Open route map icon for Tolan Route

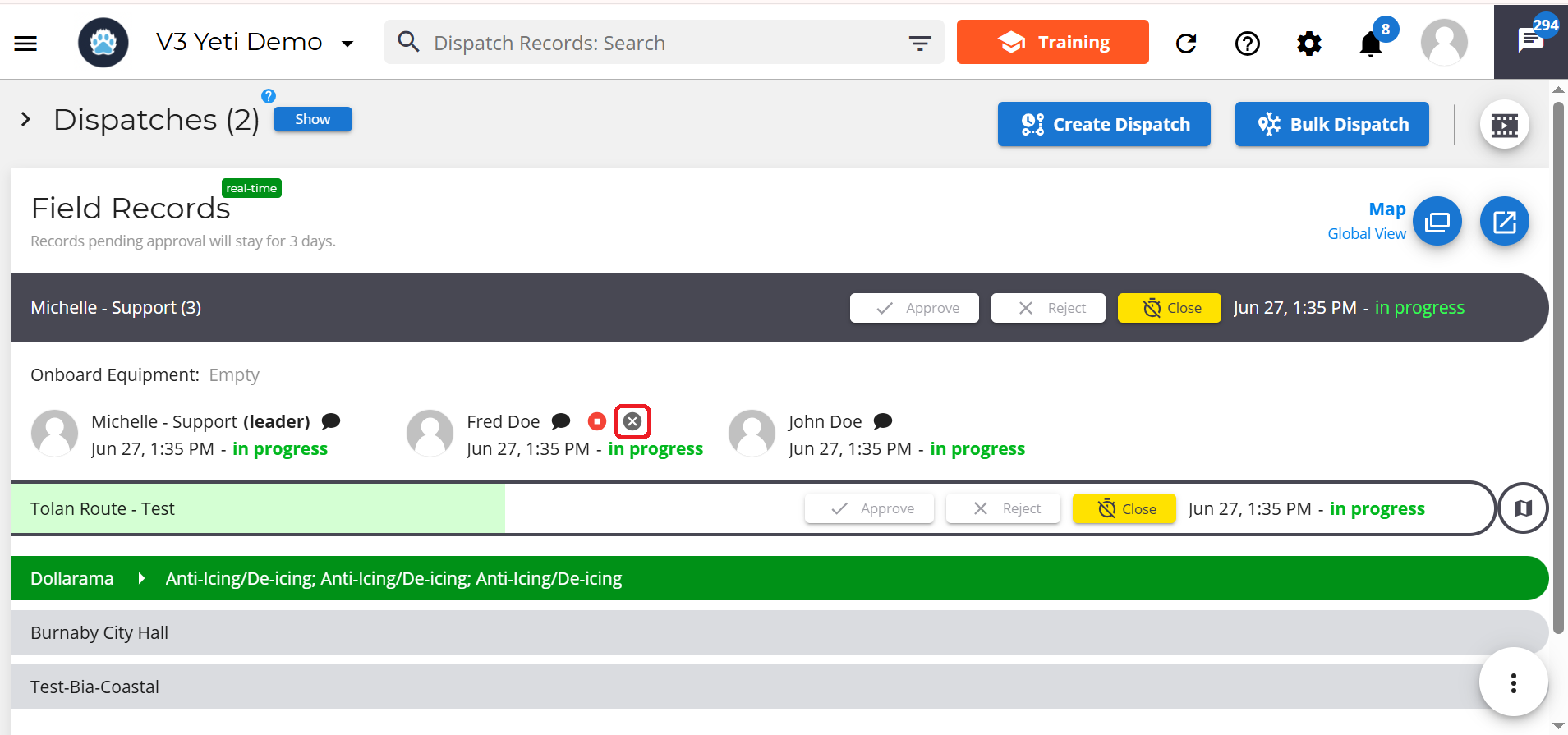coord(1524,508)
